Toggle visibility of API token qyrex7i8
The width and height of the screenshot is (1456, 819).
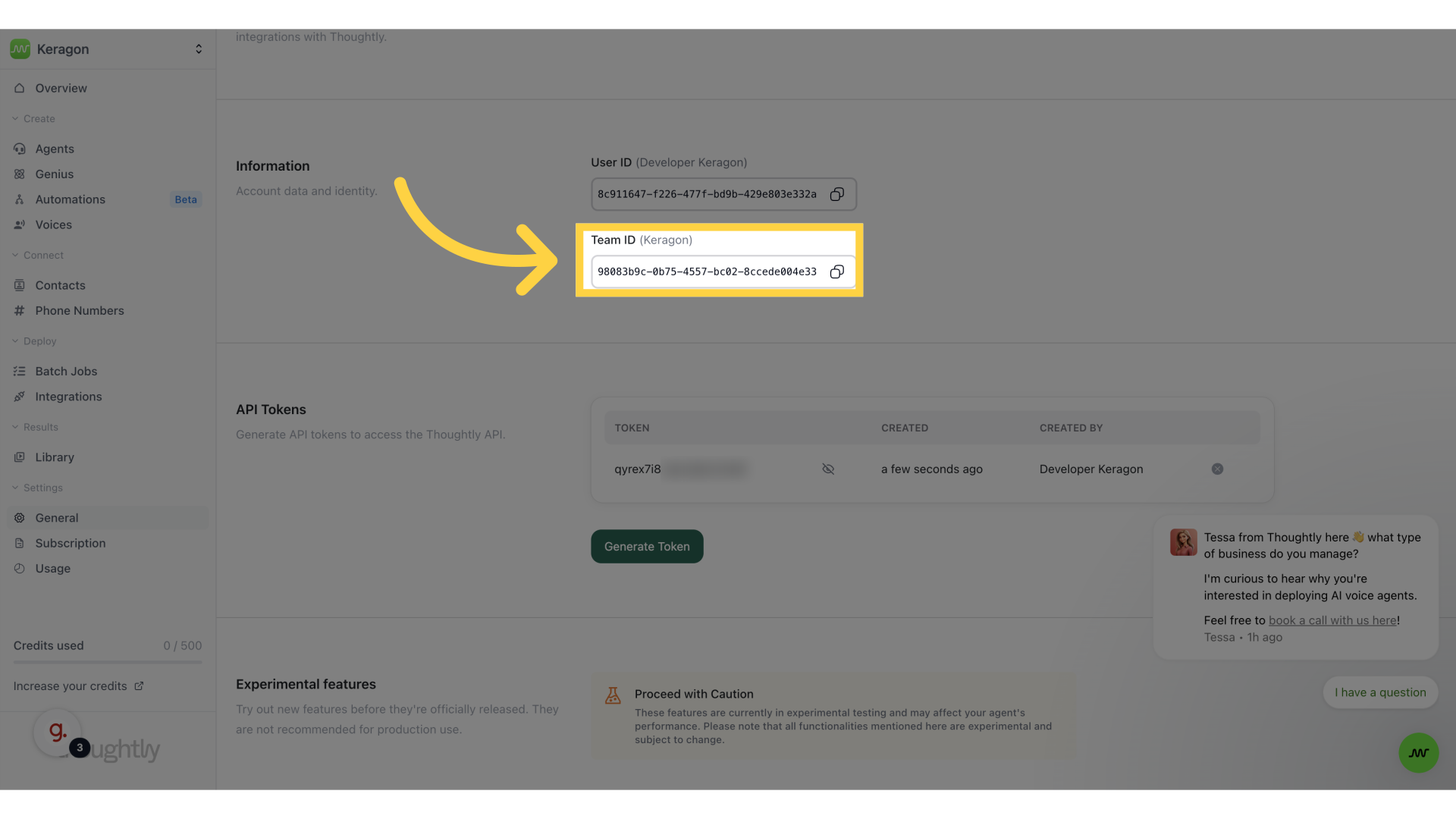828,469
